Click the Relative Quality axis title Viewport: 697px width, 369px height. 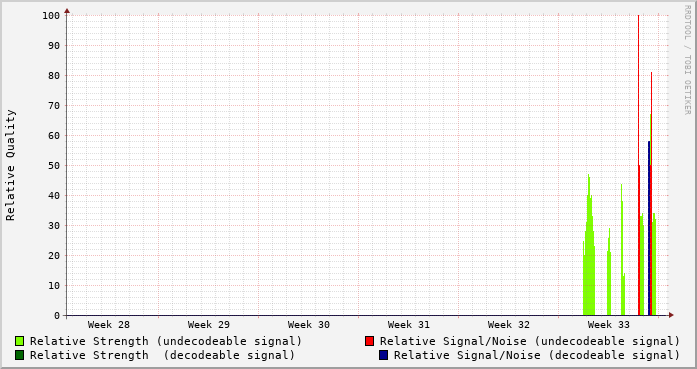(10, 165)
